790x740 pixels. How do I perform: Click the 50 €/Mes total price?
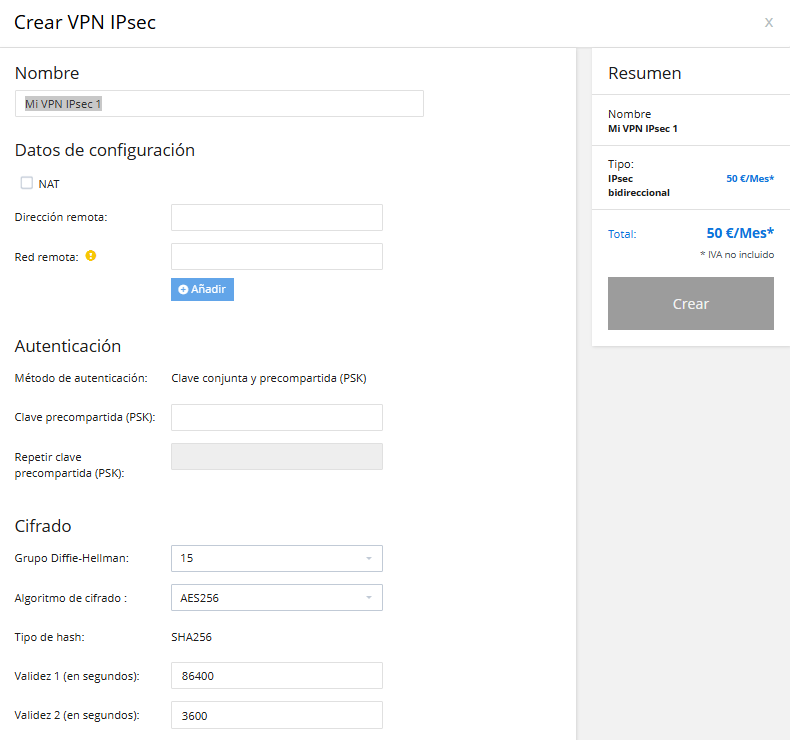point(740,233)
